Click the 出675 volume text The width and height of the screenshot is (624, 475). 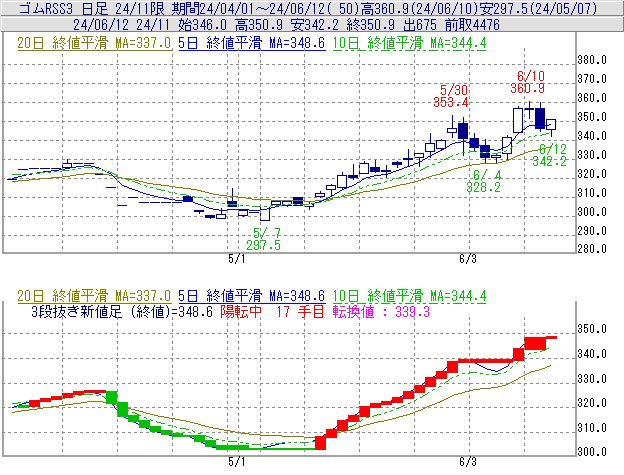pyautogui.click(x=420, y=25)
